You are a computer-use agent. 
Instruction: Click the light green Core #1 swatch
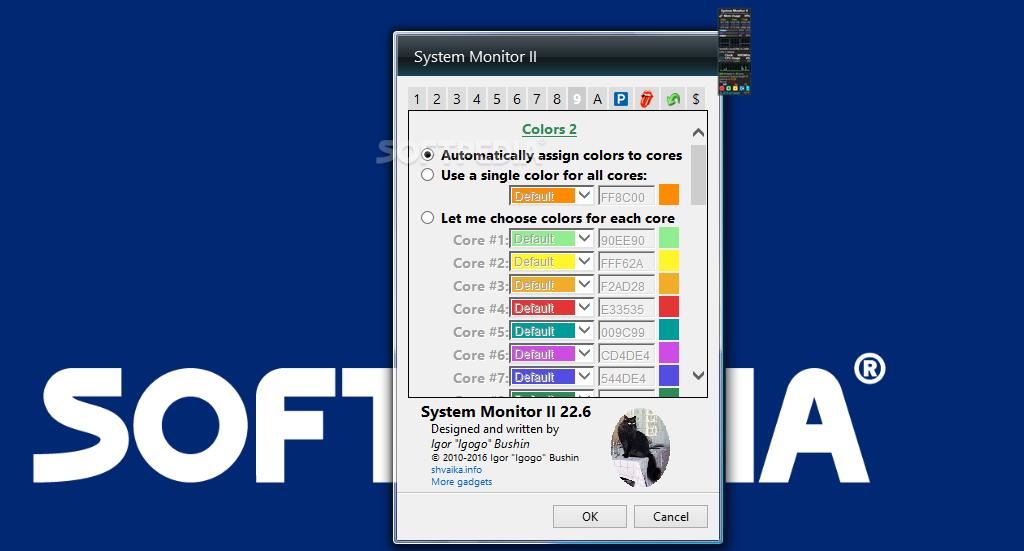tap(669, 238)
